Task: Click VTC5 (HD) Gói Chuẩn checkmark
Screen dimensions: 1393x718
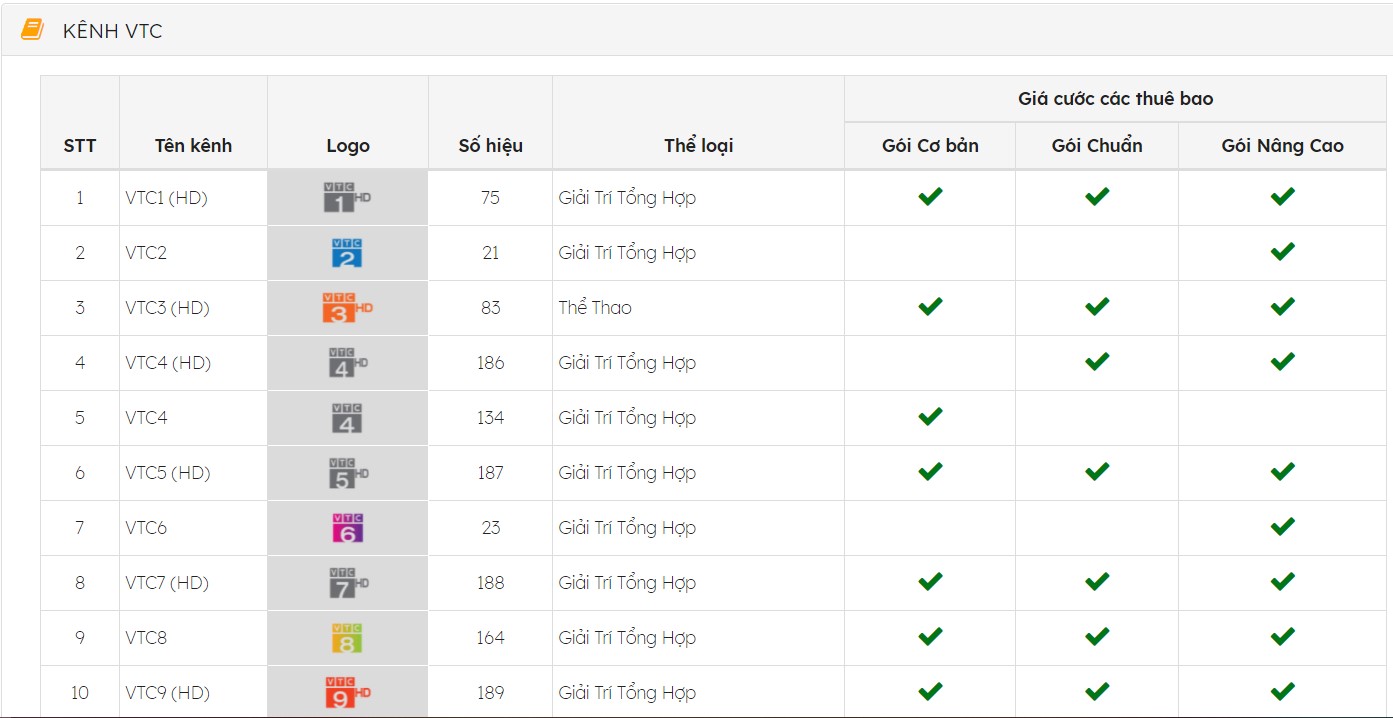Action: click(x=1097, y=472)
